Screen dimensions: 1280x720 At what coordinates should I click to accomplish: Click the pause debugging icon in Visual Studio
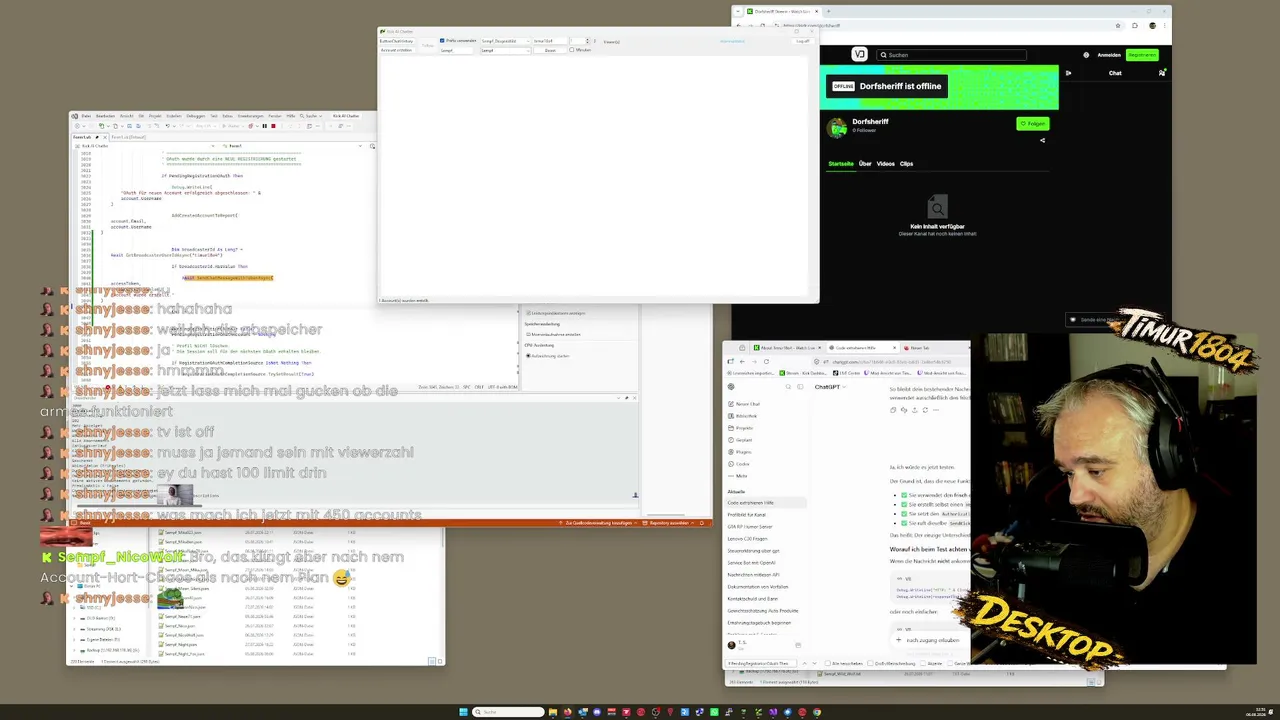[x=264, y=126]
